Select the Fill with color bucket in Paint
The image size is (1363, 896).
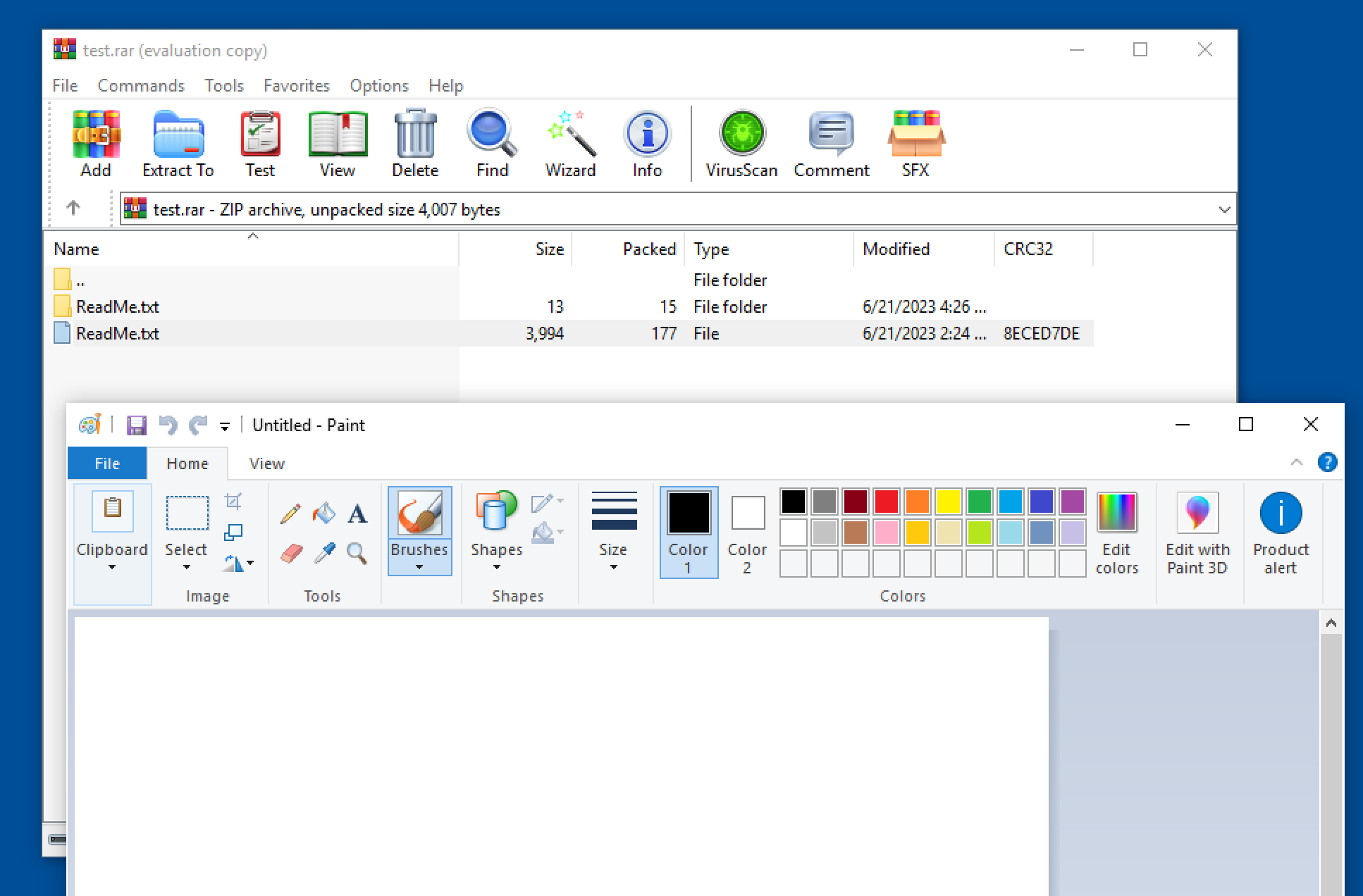pyautogui.click(x=324, y=514)
